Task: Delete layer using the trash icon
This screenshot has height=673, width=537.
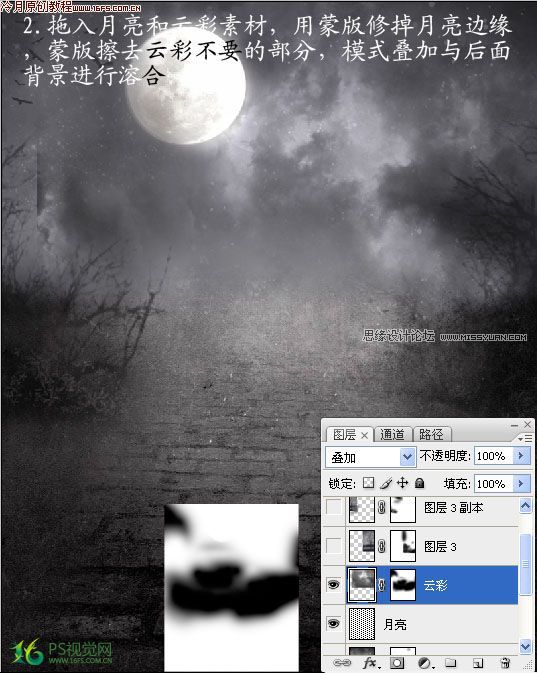Action: point(505,663)
